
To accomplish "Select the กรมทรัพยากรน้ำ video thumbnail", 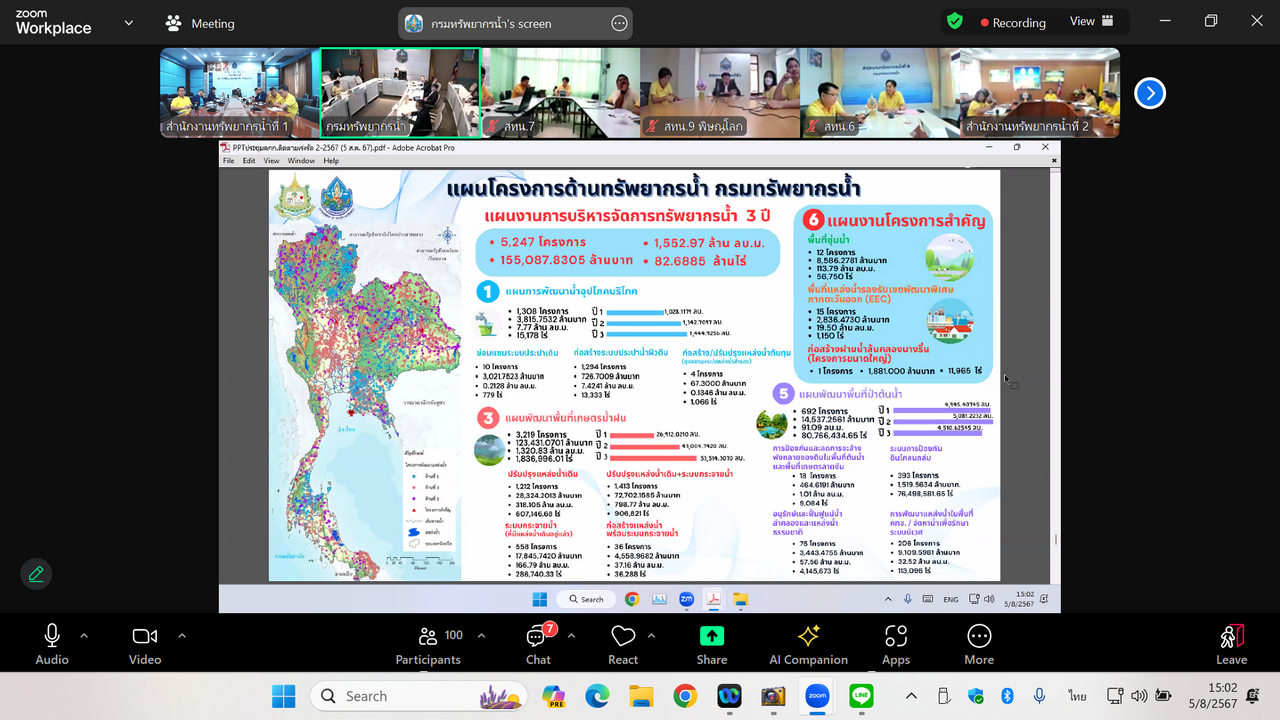I will (x=400, y=93).
